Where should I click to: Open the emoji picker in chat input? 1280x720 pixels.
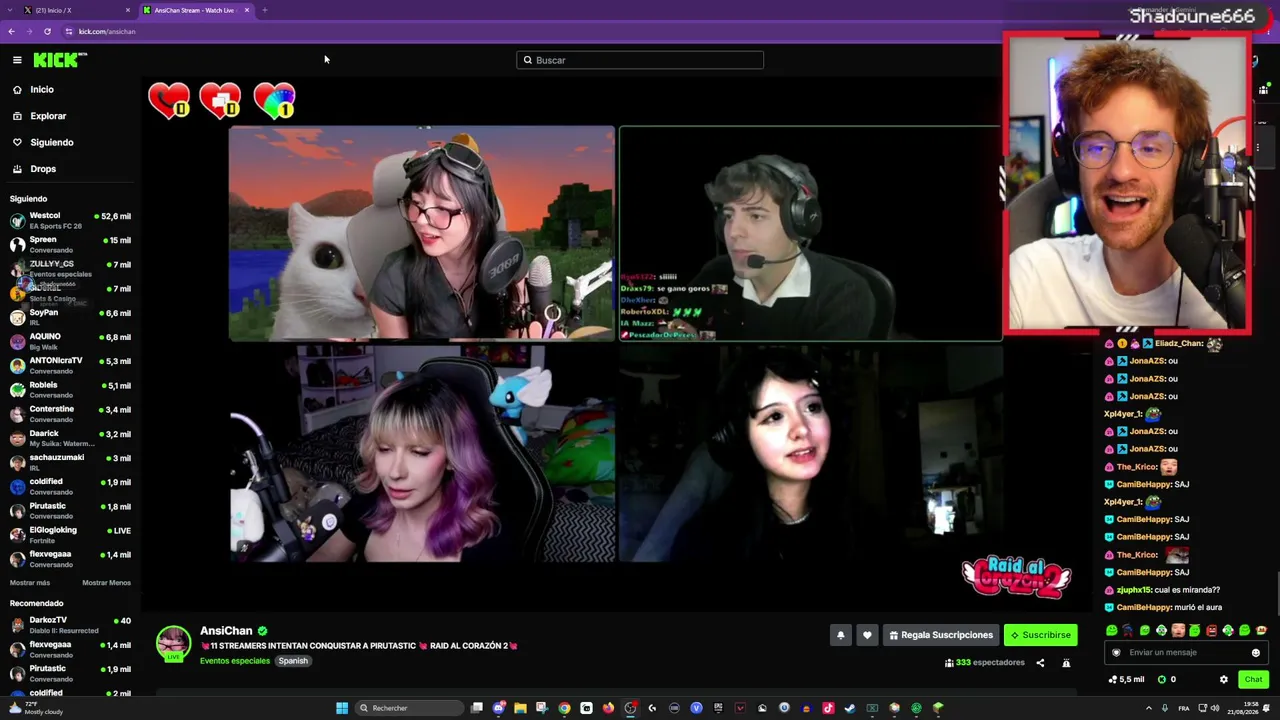click(1256, 653)
